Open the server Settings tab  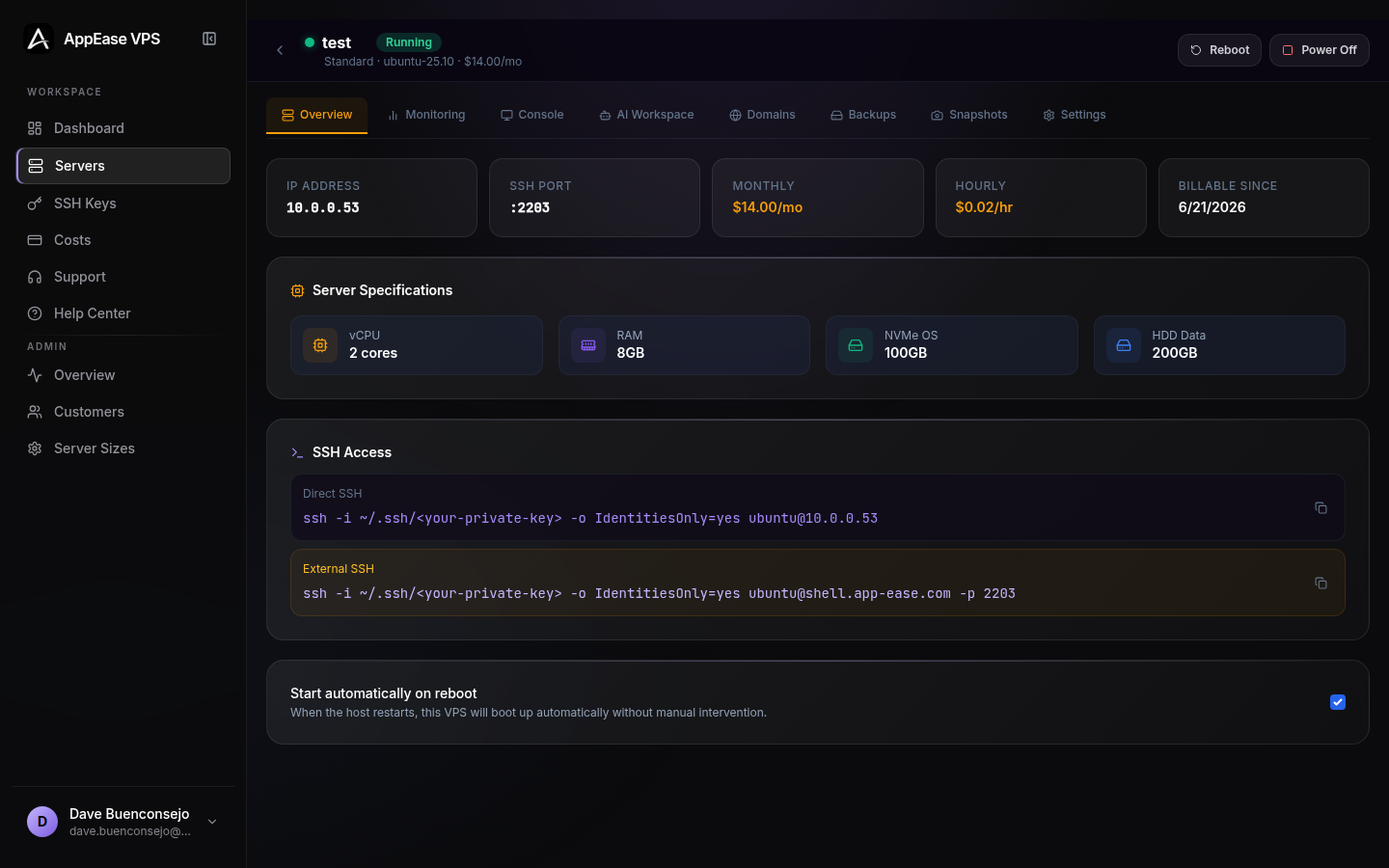[x=1075, y=115]
